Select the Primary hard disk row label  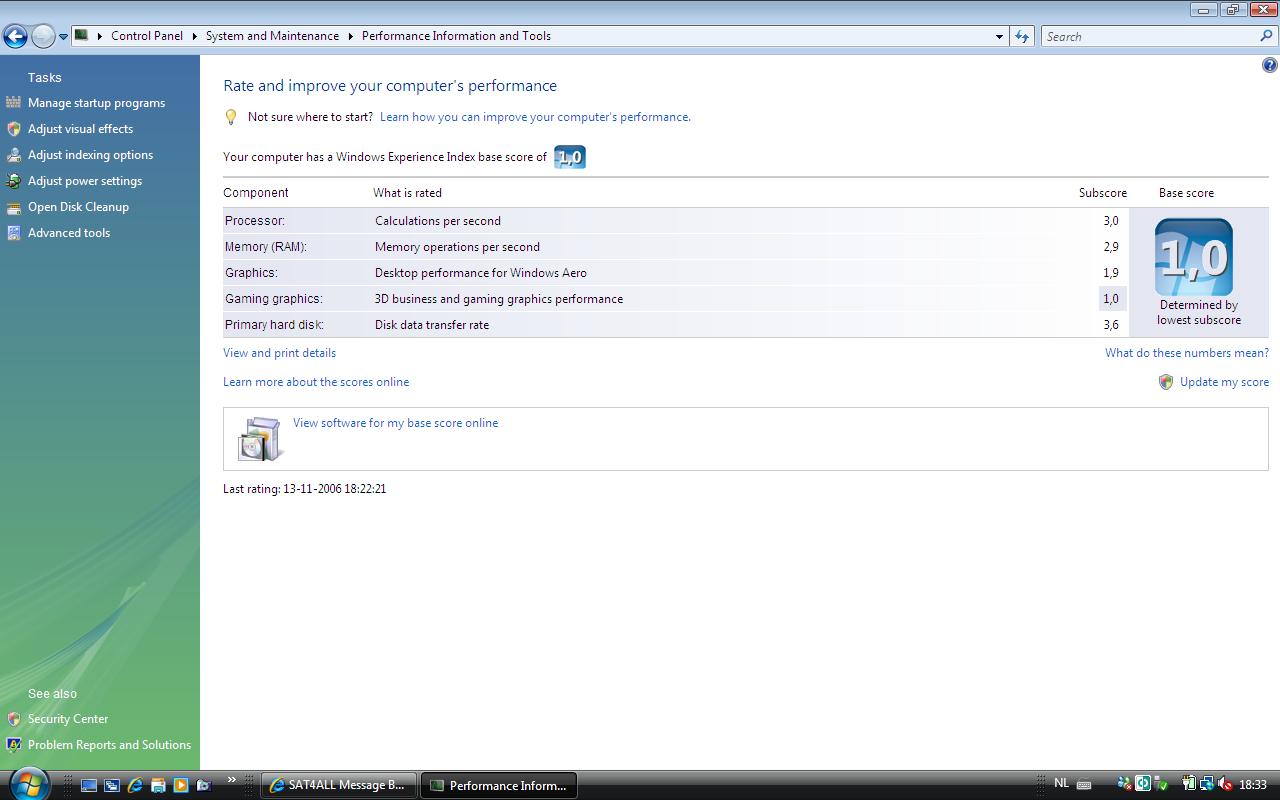pos(274,325)
